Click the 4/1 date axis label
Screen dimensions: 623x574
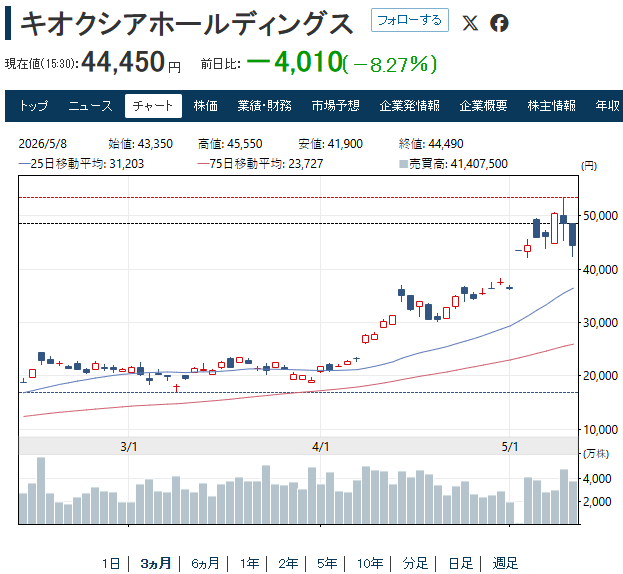pyautogui.click(x=321, y=447)
